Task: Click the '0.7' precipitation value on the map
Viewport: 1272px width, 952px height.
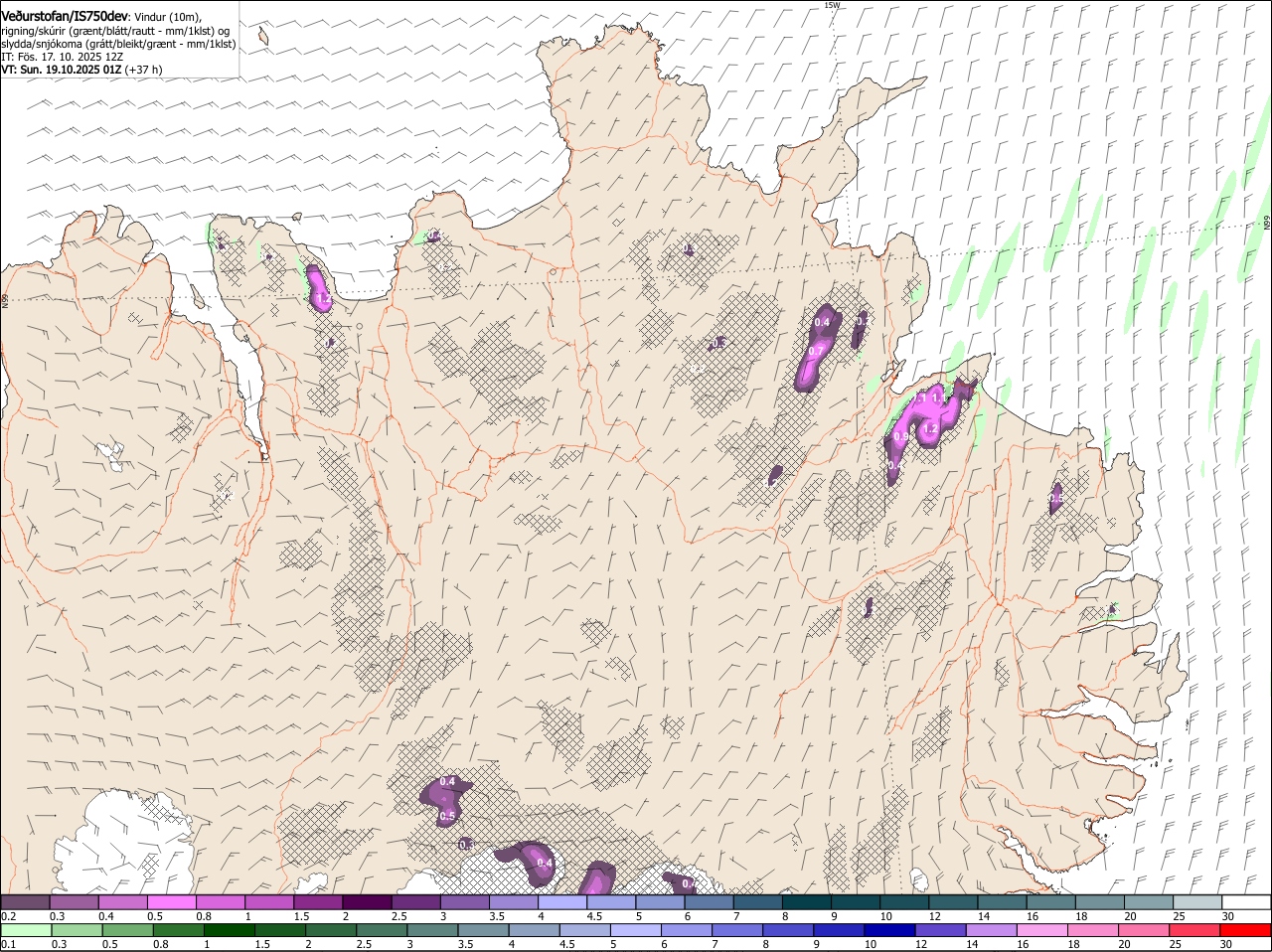Action: 815,351
